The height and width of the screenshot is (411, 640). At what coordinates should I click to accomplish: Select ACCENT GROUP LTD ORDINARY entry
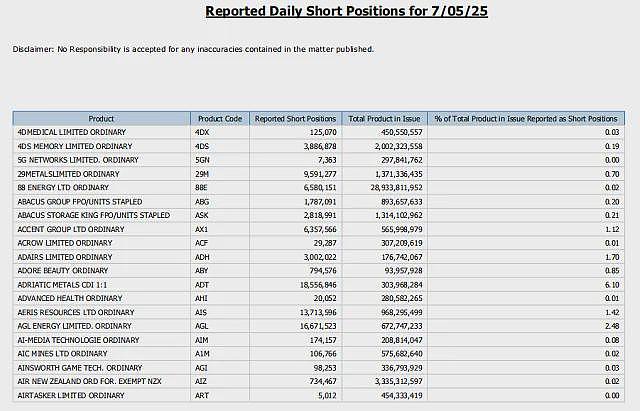[71, 229]
